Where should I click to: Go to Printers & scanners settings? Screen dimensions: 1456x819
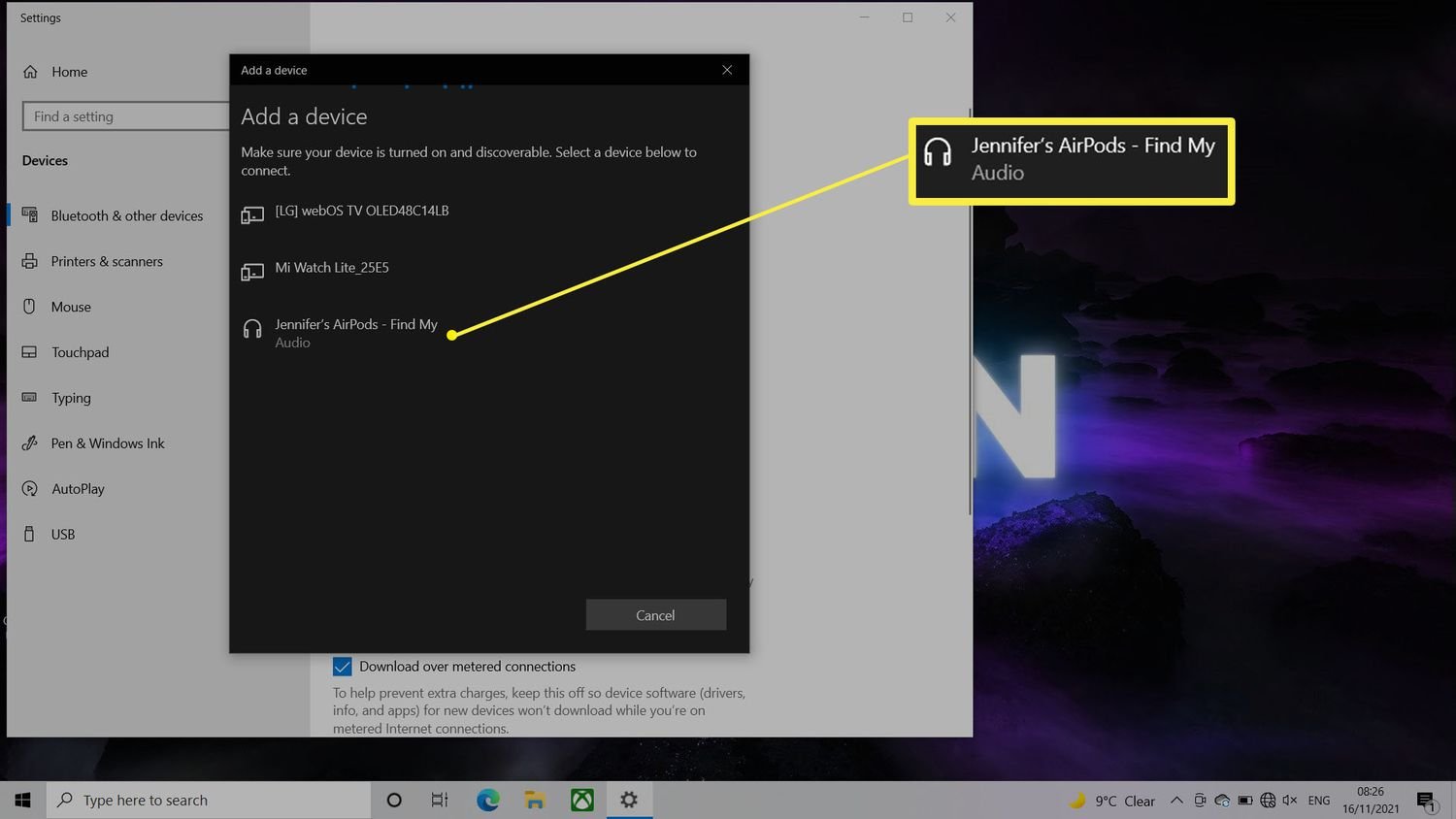coord(107,261)
